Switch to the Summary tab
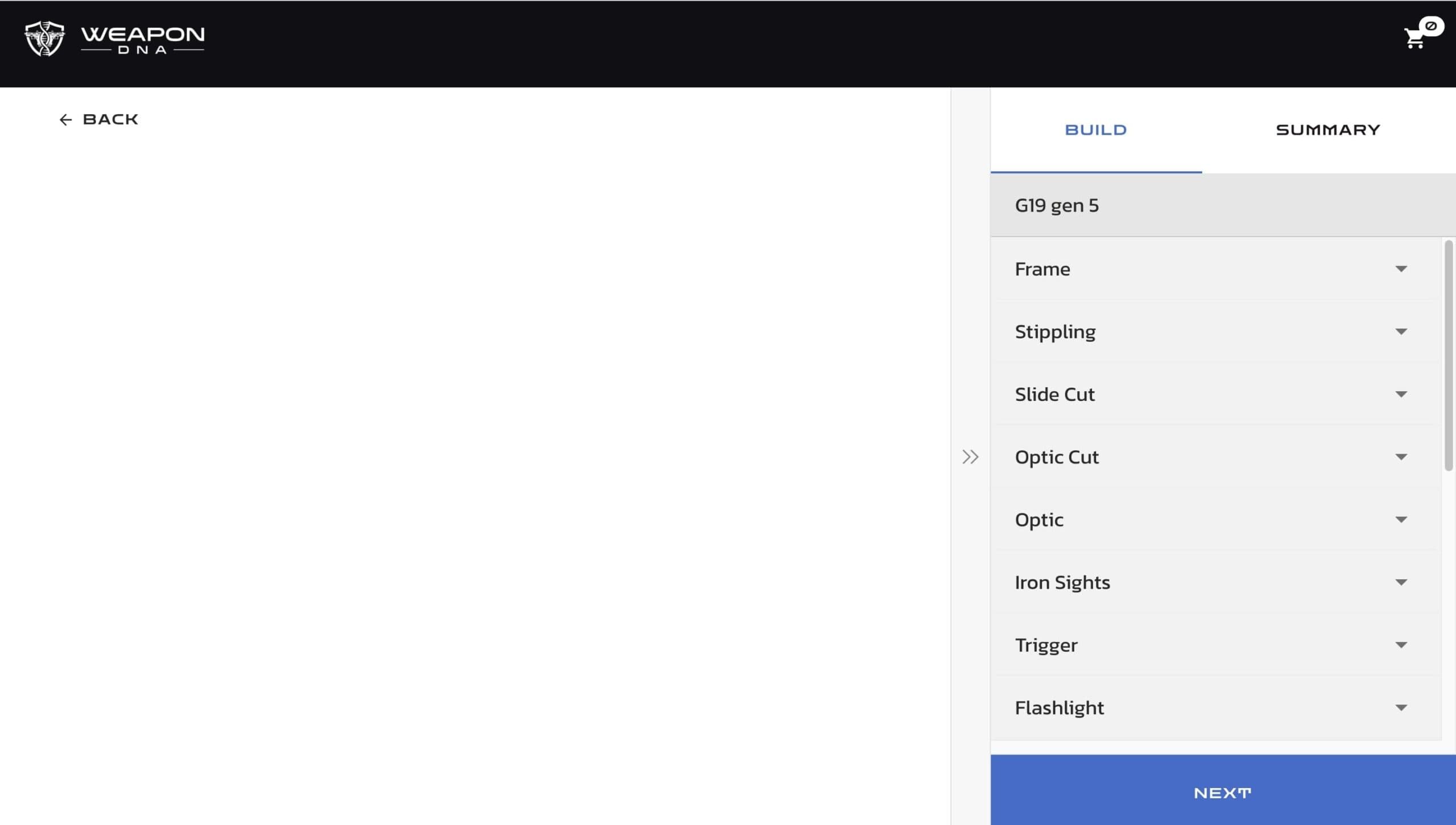 1327,130
